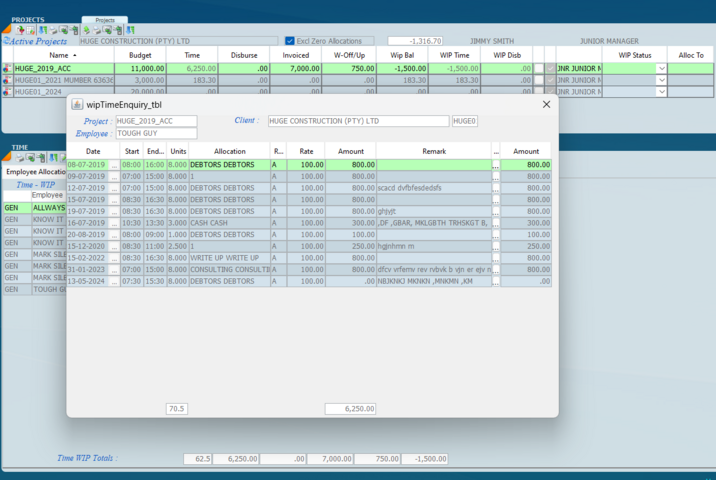
Task: Open date picker button for 08-07-2019 row
Action: pyautogui.click(x=114, y=164)
